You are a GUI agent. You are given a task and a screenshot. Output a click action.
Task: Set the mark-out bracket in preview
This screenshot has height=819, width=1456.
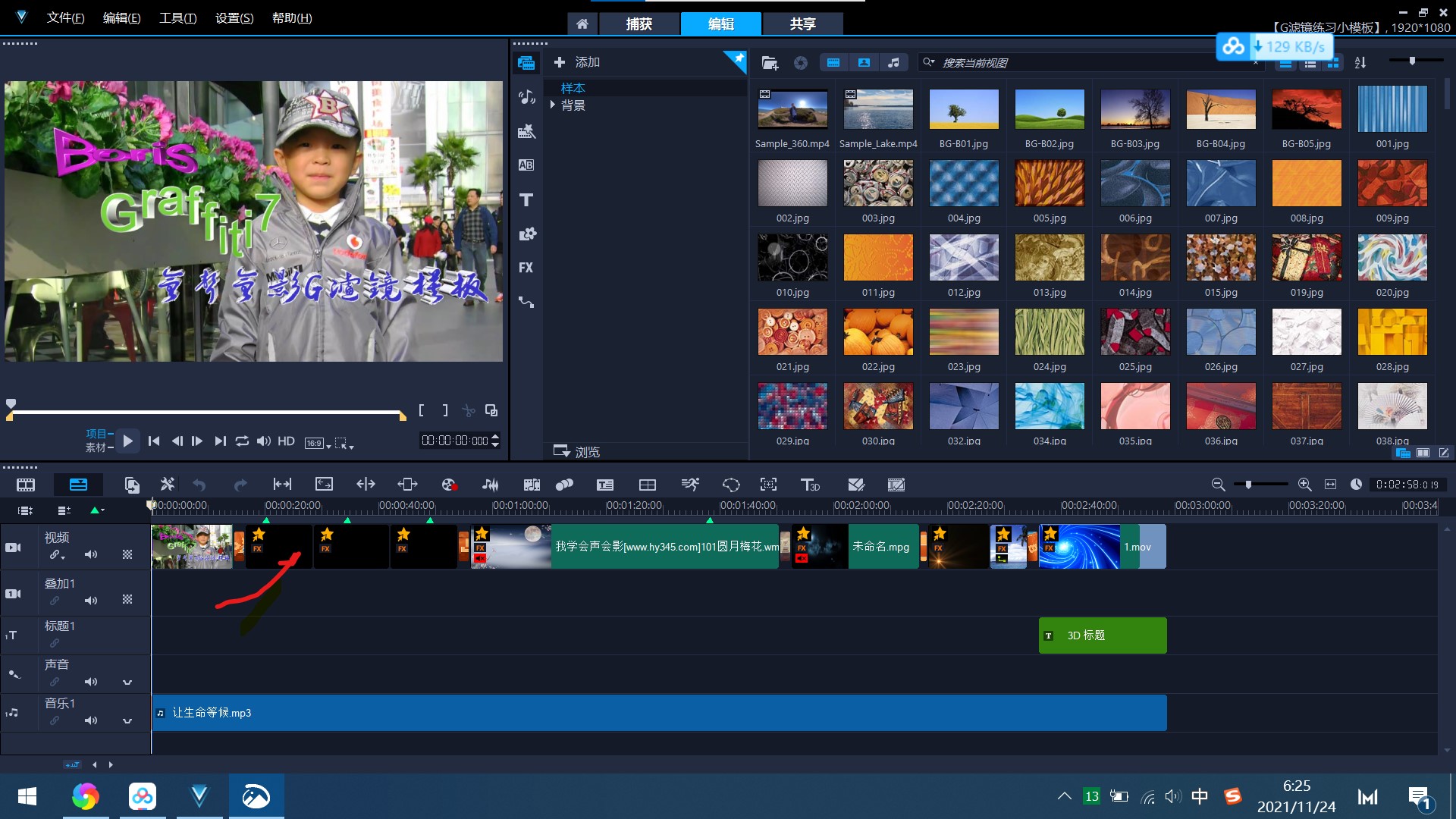point(445,410)
